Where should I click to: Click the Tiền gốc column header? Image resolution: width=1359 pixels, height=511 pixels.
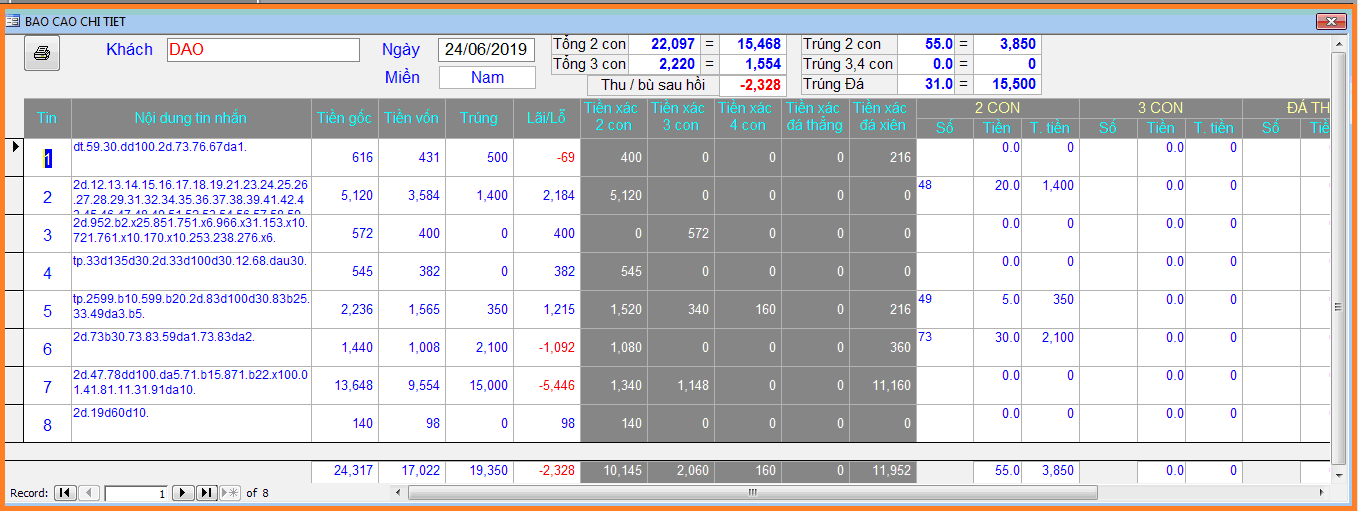[344, 118]
